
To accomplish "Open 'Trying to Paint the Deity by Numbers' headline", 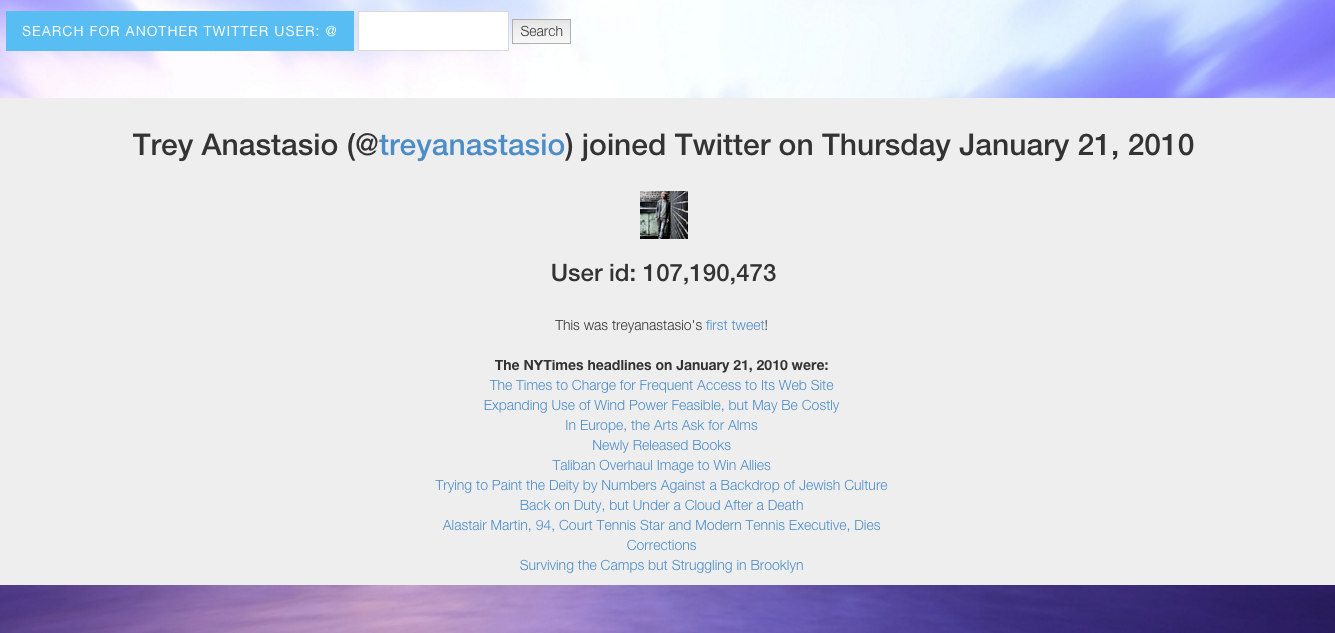I will tap(661, 485).
